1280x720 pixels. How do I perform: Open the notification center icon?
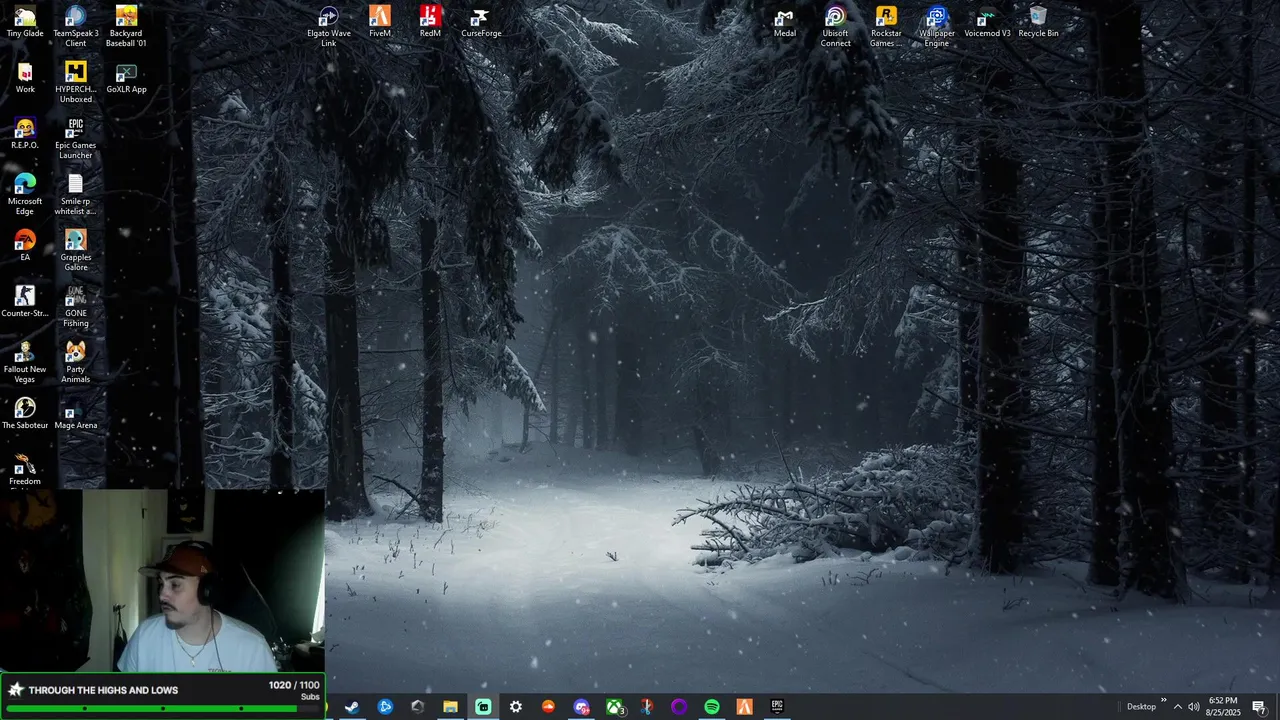point(1259,707)
